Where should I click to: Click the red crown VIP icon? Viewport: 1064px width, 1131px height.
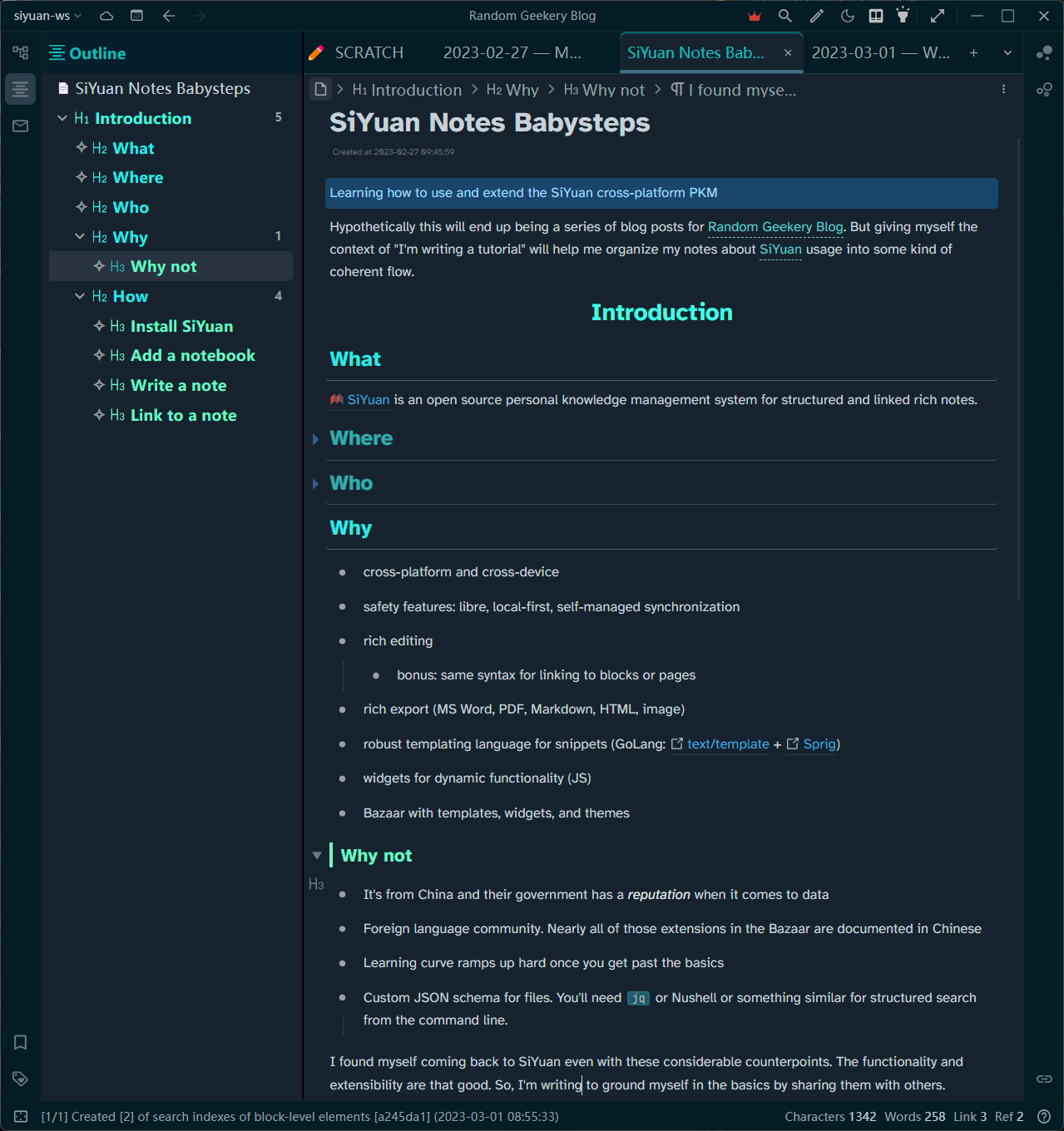click(755, 16)
